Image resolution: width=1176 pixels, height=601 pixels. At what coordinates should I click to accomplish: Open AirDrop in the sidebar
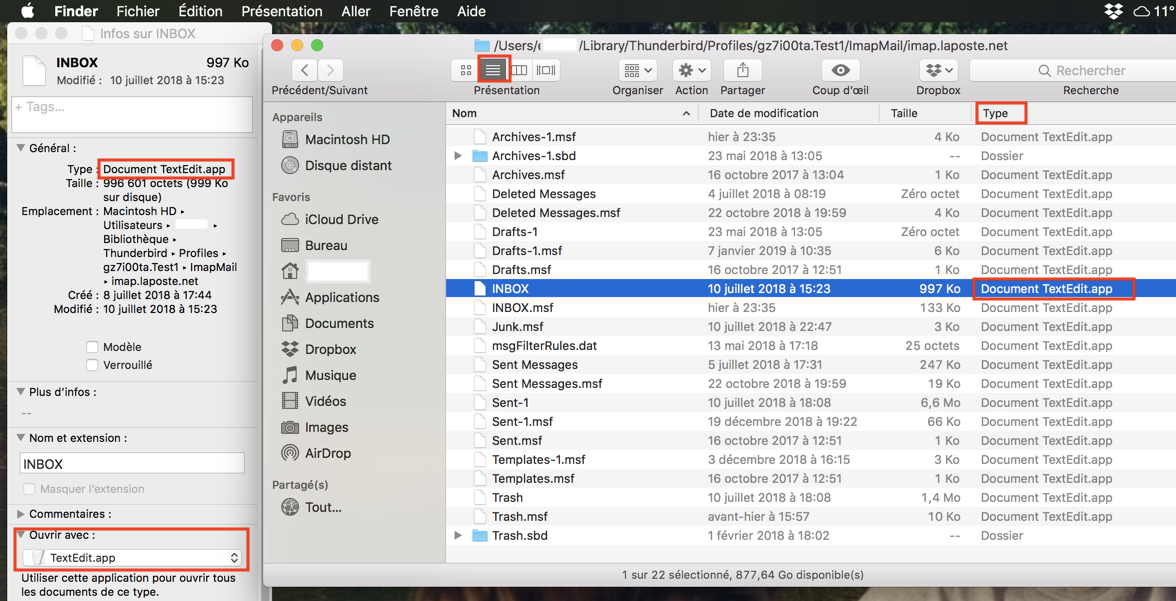[x=327, y=453]
